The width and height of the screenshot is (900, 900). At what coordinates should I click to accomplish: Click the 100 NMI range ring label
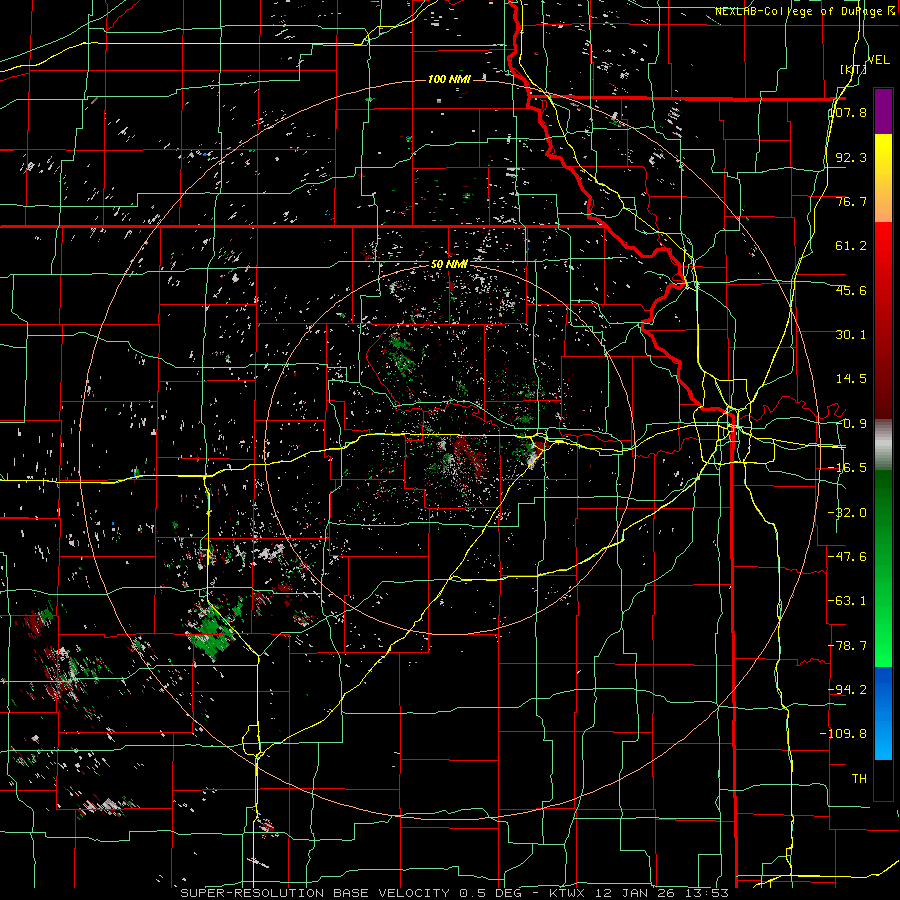pyautogui.click(x=449, y=79)
